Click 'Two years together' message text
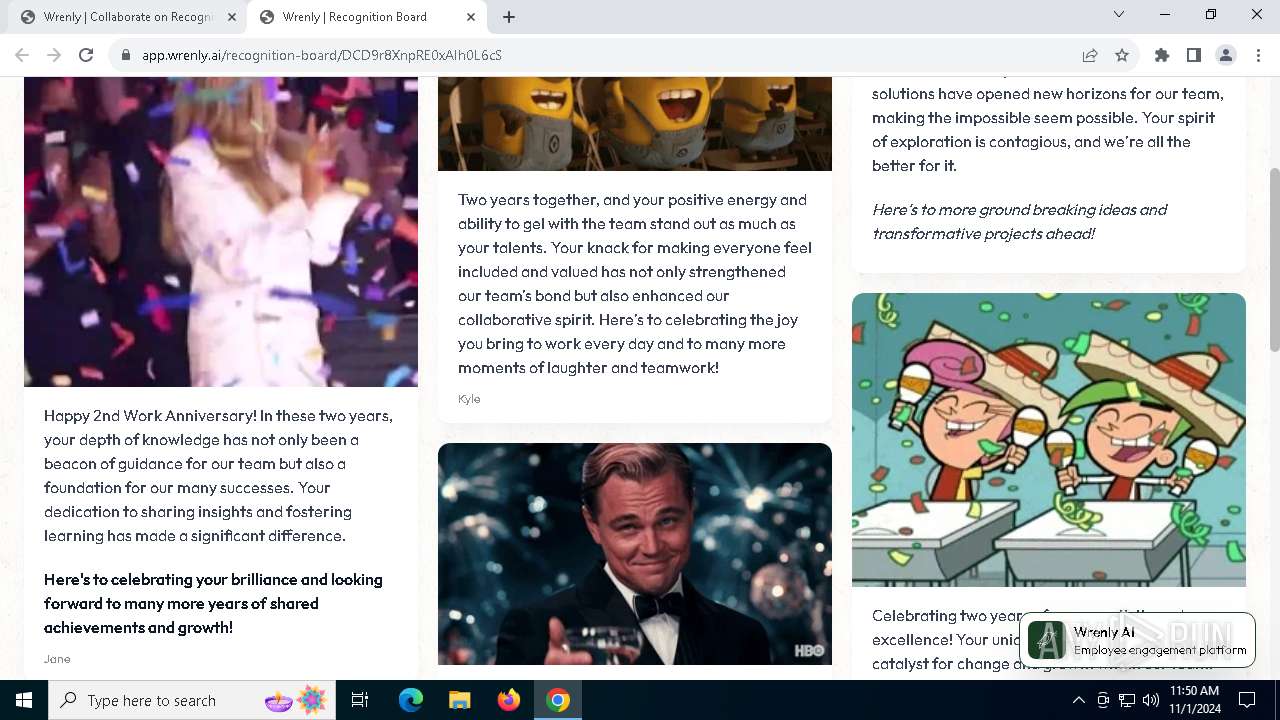1280x720 pixels. (x=635, y=284)
